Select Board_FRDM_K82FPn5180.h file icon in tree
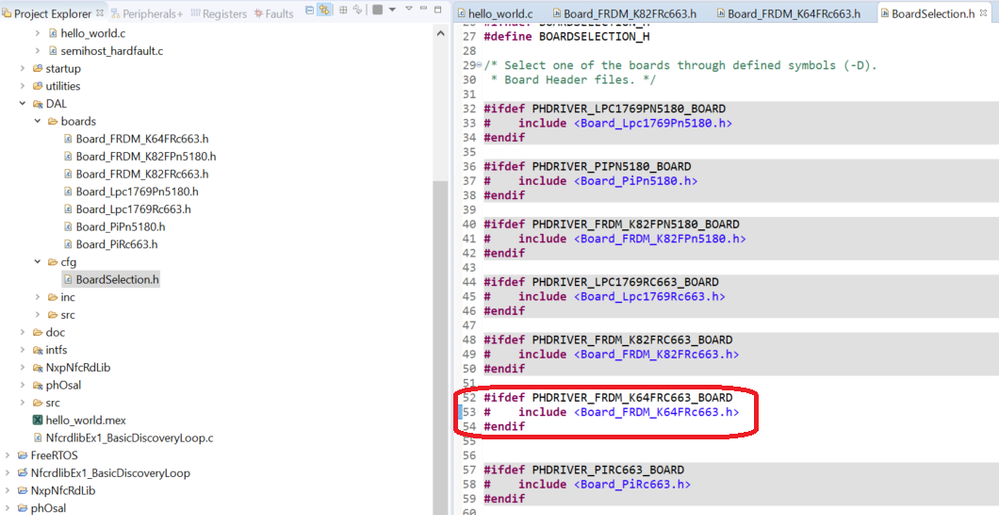Viewport: 999px width, 515px height. 68,156
